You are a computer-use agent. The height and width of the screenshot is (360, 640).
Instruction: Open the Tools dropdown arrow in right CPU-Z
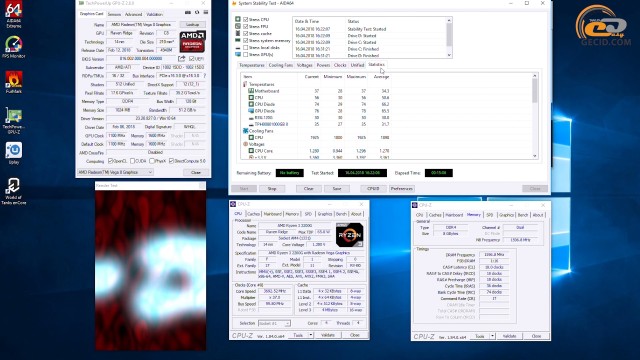tap(492, 336)
